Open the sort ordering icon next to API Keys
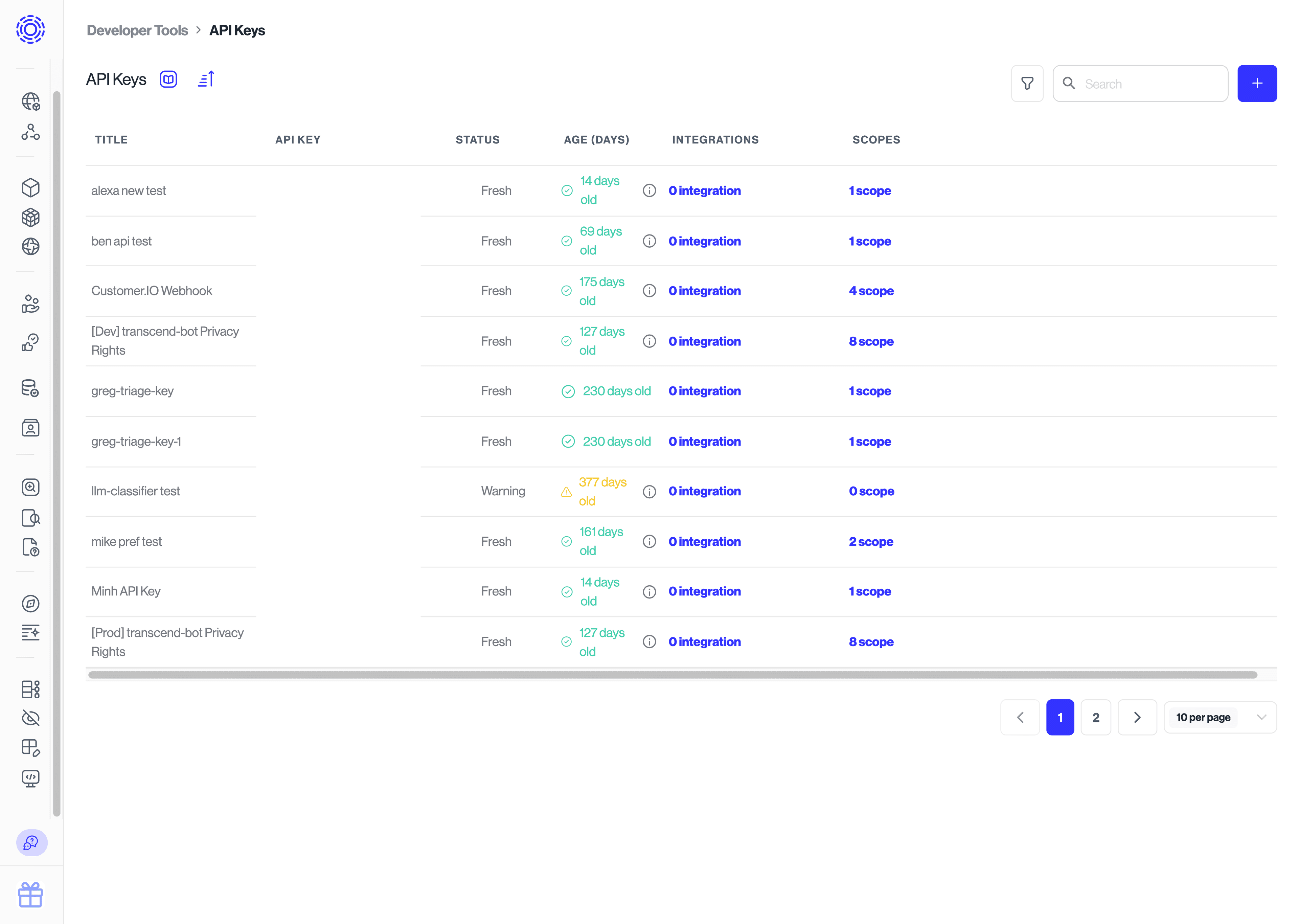 pyautogui.click(x=205, y=79)
